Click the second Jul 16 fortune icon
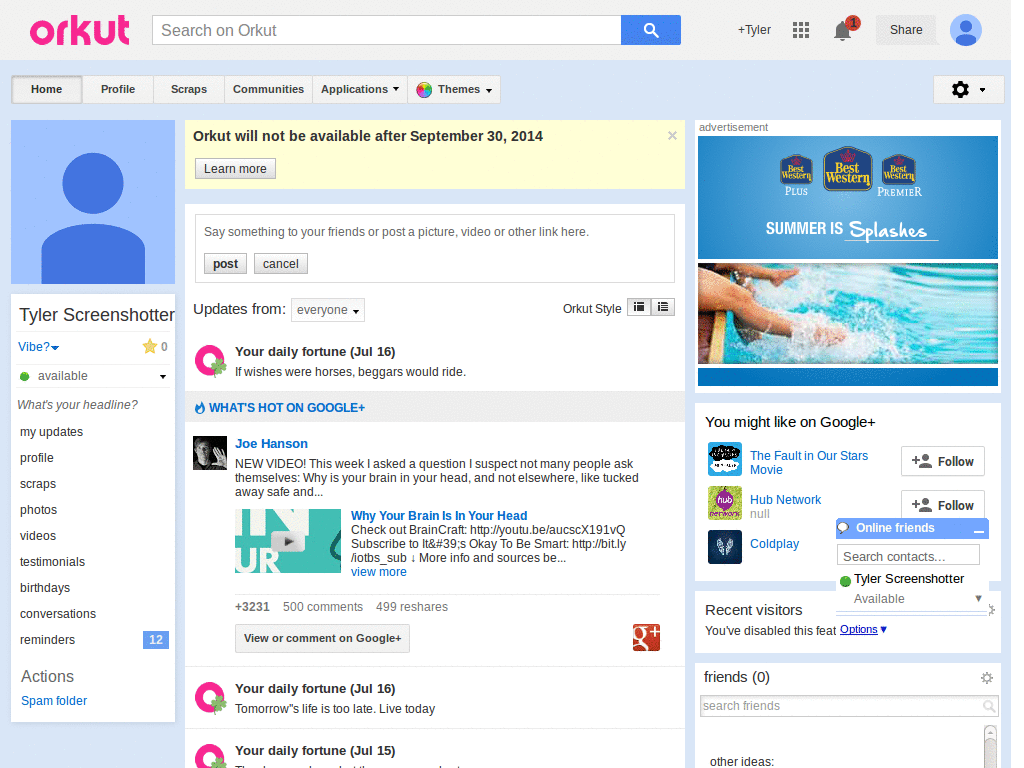Viewport: 1024px width, 768px height. pyautogui.click(x=211, y=698)
